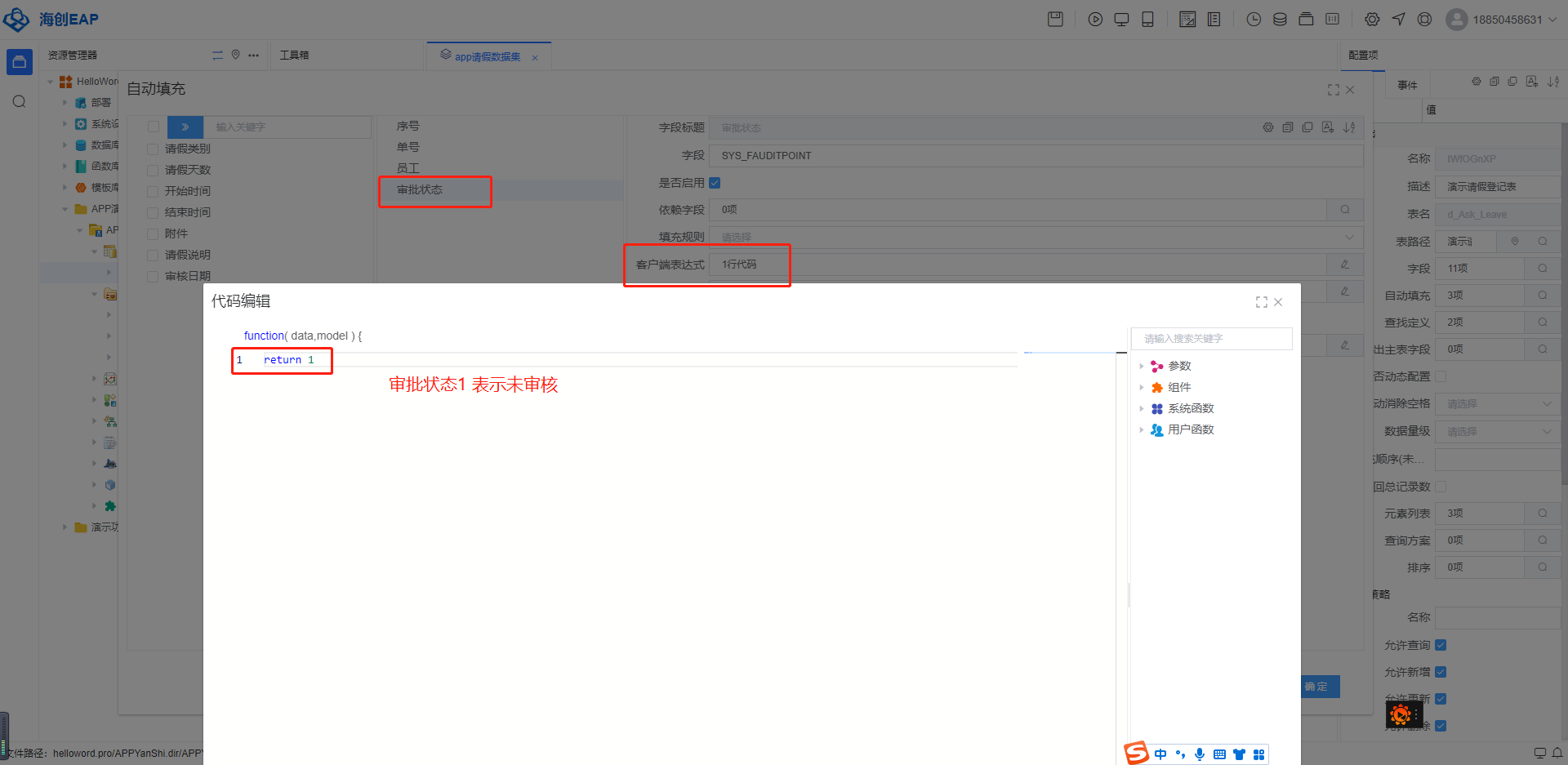Click the mobile phone preview icon
This screenshot has width=1568, height=765.
[1147, 20]
